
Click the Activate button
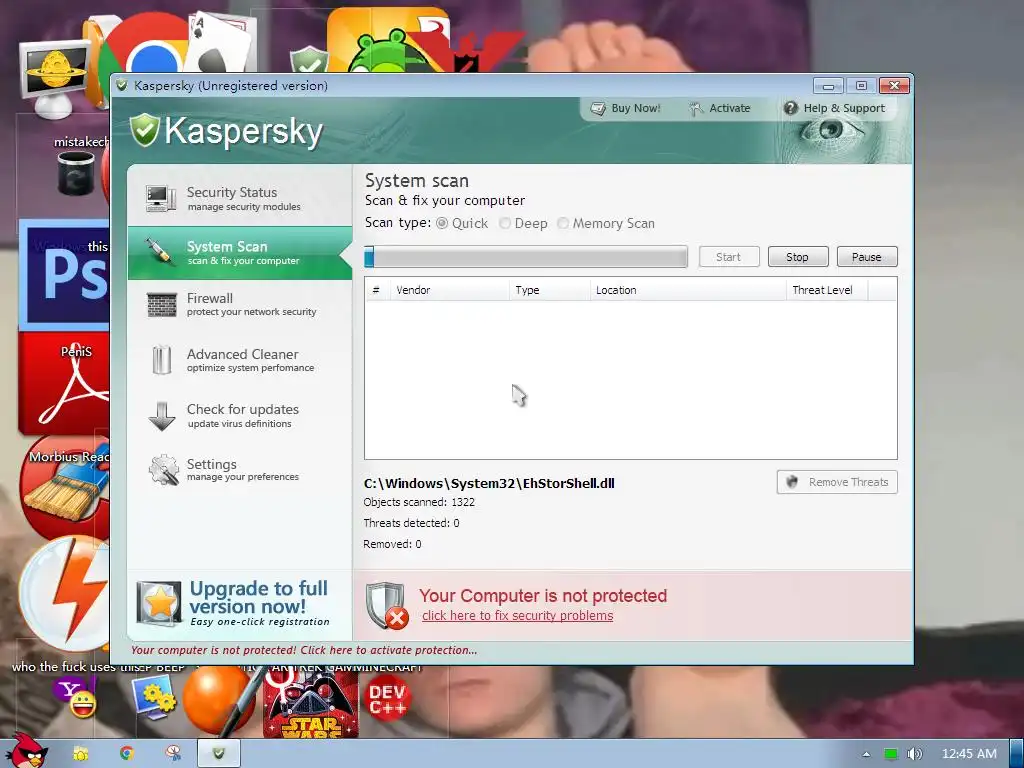(x=720, y=108)
